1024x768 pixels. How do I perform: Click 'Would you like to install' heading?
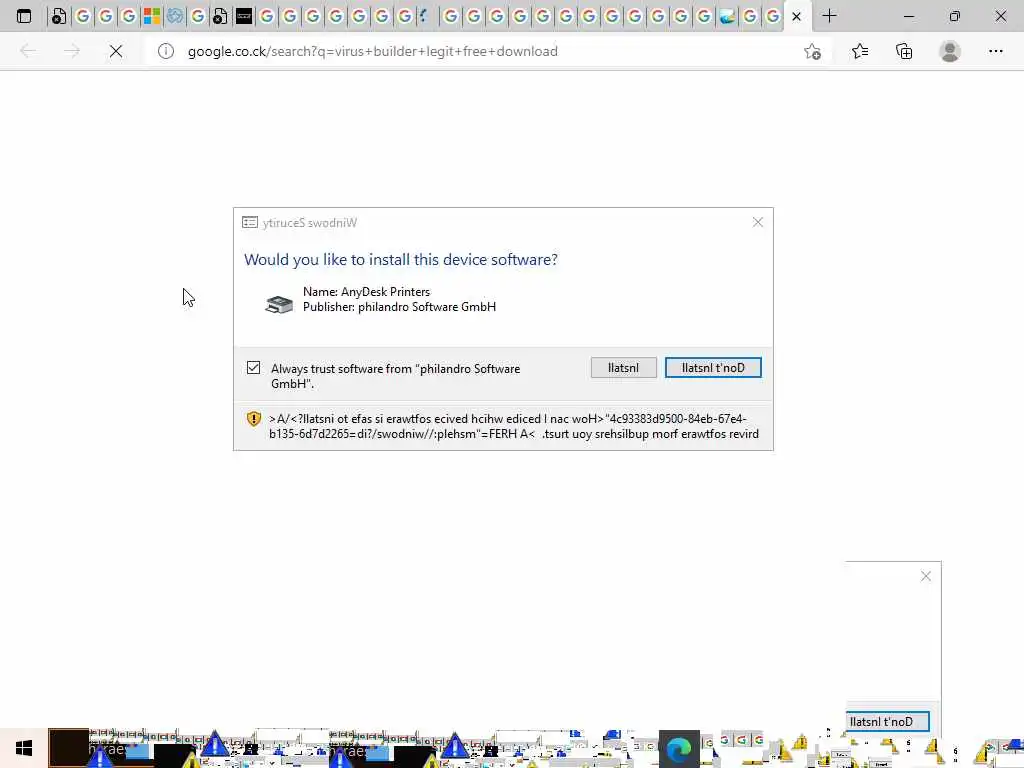(x=400, y=259)
